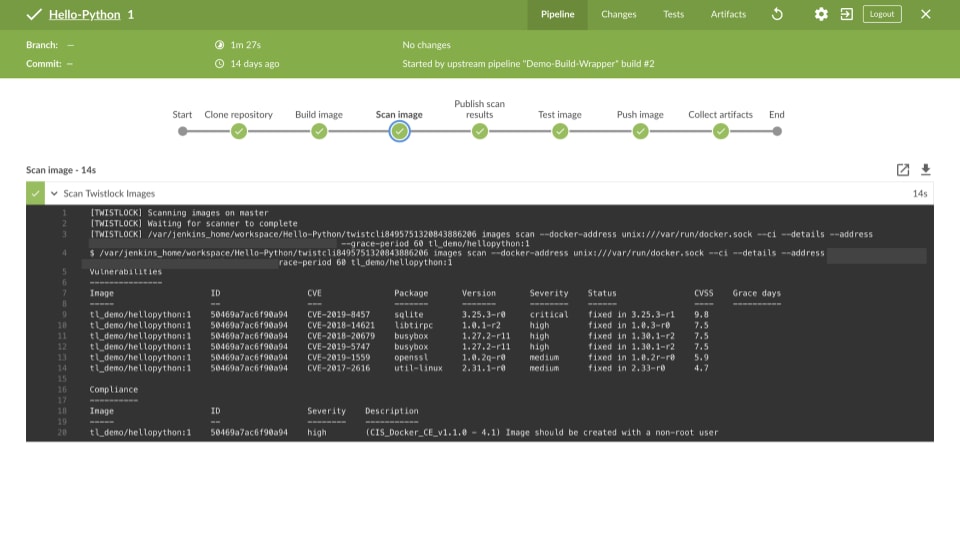Click the go to classic icon
Viewport: 960px width, 540px height.
coord(846,14)
